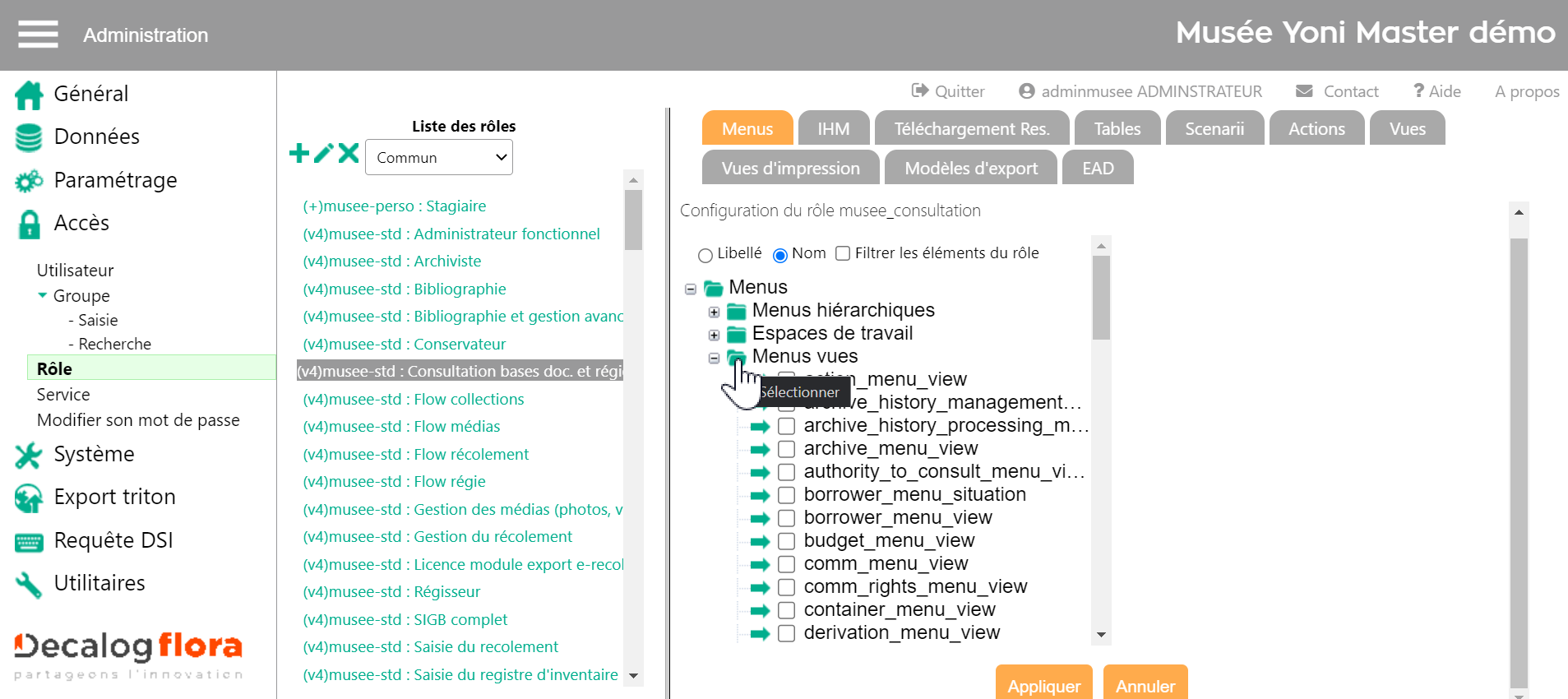Click the Espaces de travail folder icon
The width and height of the screenshot is (1568, 699).
tap(737, 334)
